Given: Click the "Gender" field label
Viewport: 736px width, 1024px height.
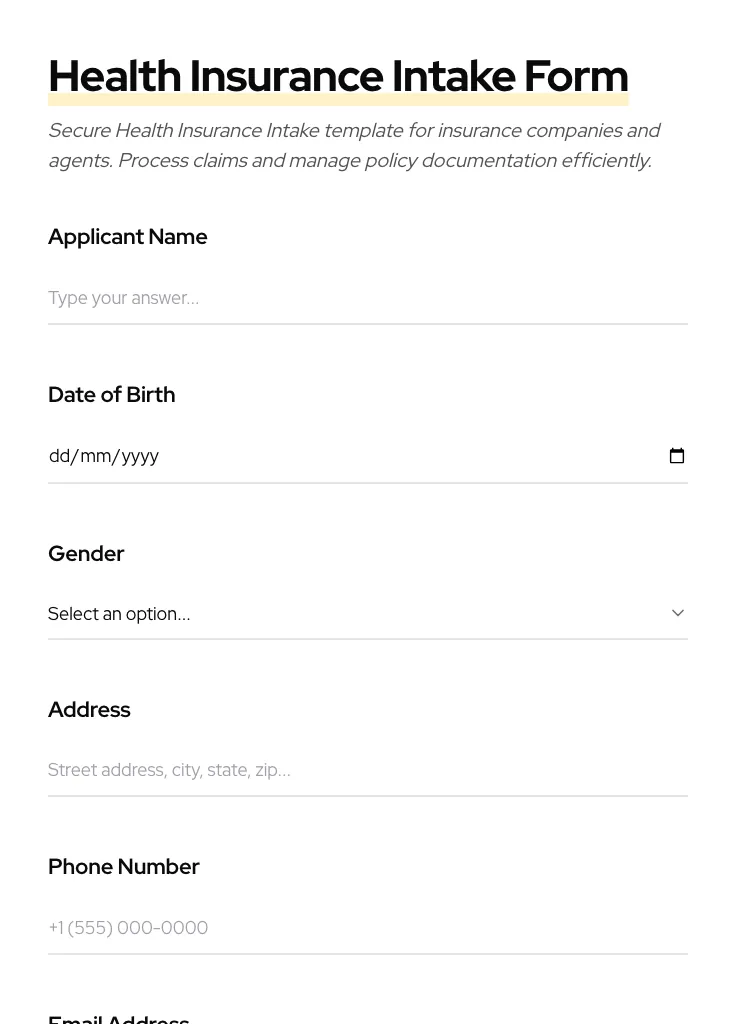Looking at the screenshot, I should (86, 554).
